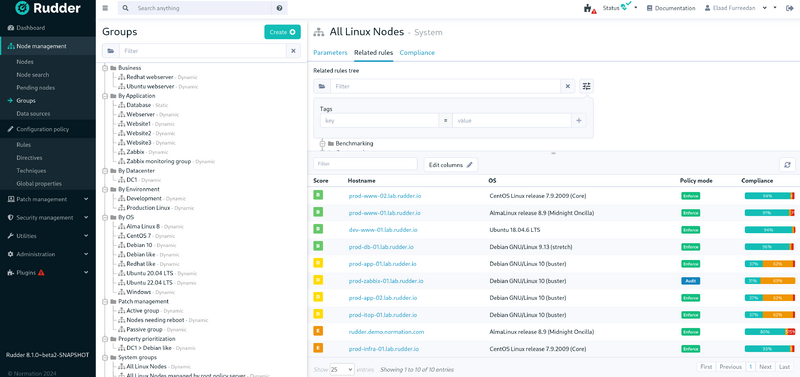This screenshot has width=800, height=377.
Task: Open prod-www-01.lab.rudder.io node link
Action: coord(385,213)
